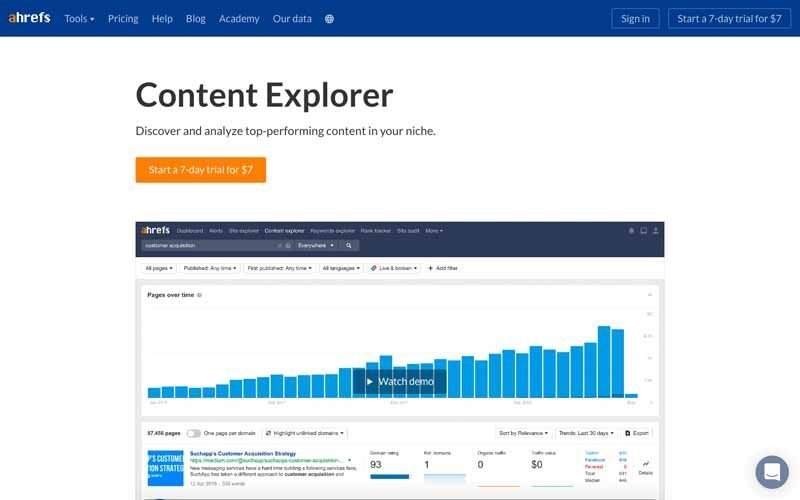Click the search magnifier icon in demo
Screen dimensions: 800x500
point(349,245)
